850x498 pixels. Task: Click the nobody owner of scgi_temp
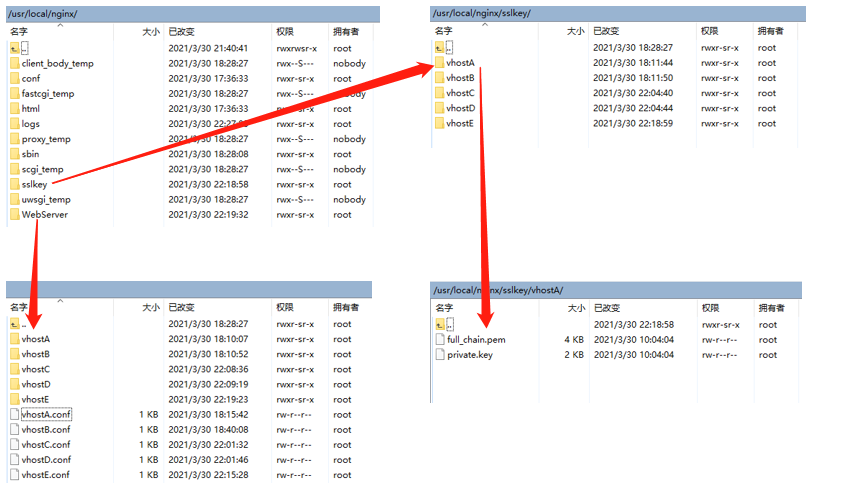(x=350, y=170)
